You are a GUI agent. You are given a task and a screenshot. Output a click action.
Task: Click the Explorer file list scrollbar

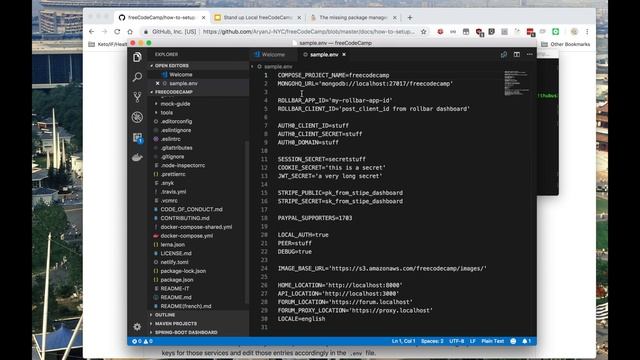pos(247,222)
